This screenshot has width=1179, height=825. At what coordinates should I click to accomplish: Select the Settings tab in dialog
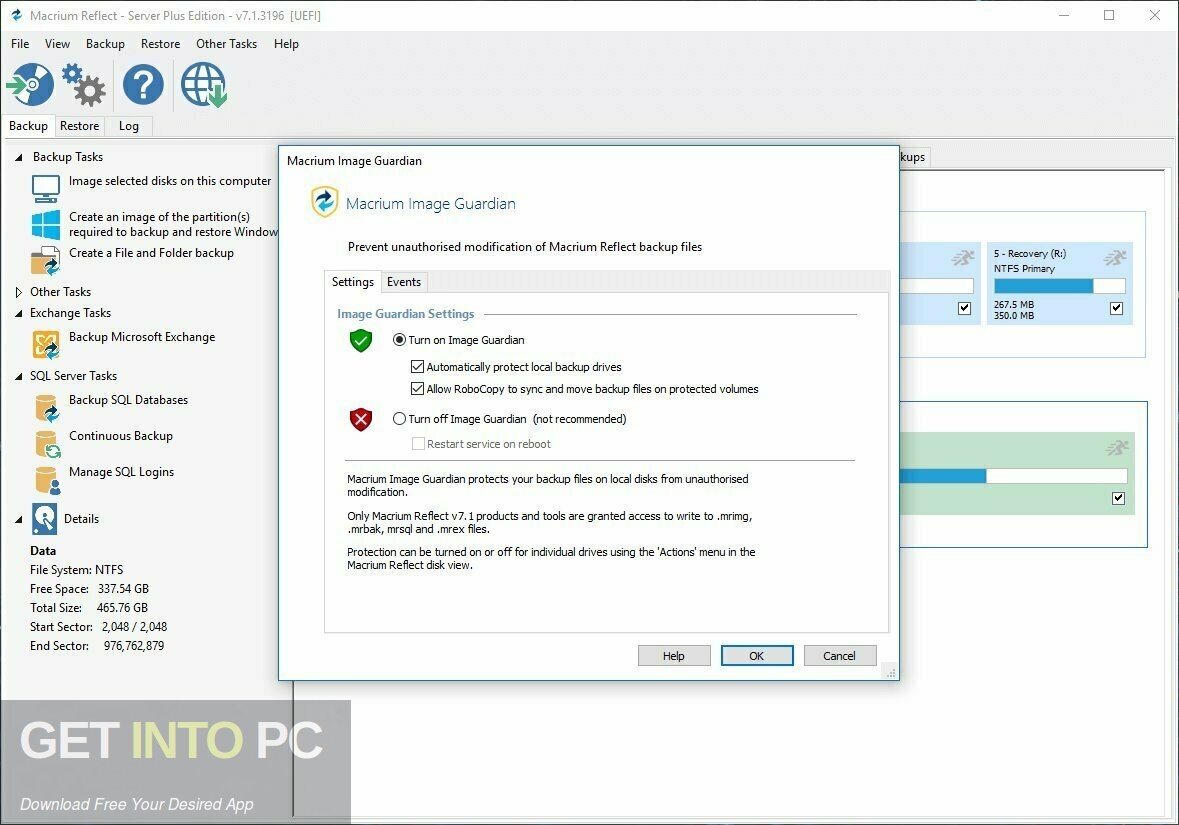[x=353, y=282]
